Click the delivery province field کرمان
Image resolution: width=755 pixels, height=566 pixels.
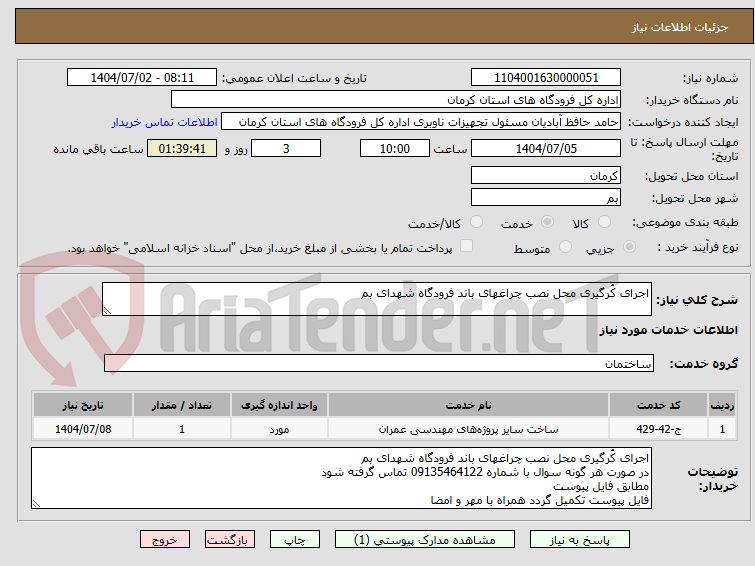coord(546,175)
